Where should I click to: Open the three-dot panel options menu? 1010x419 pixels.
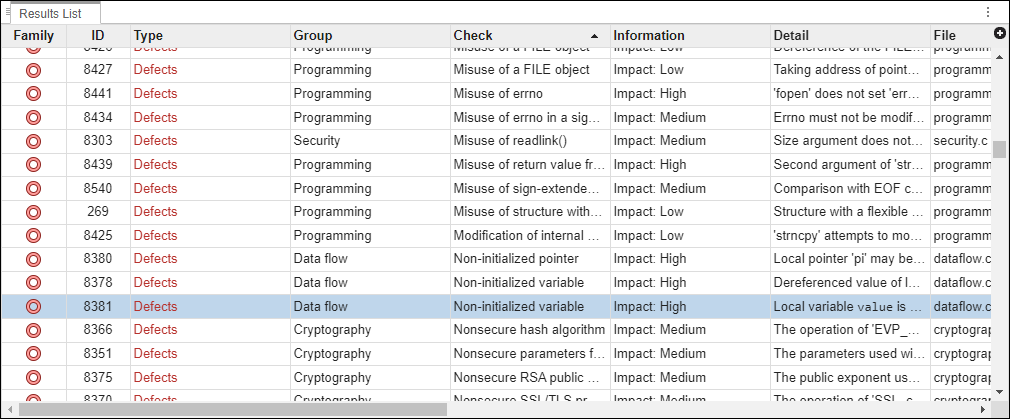click(x=988, y=12)
